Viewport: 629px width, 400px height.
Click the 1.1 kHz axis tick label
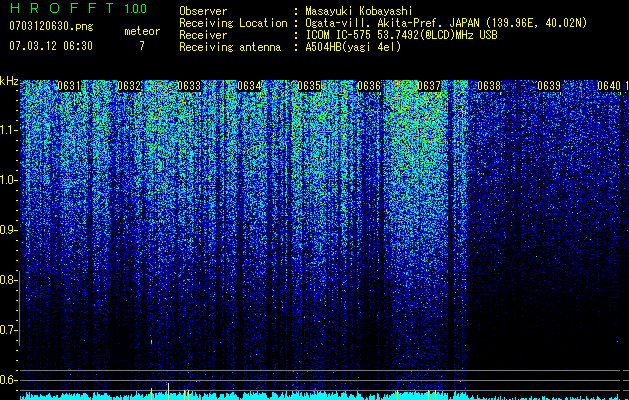8,130
